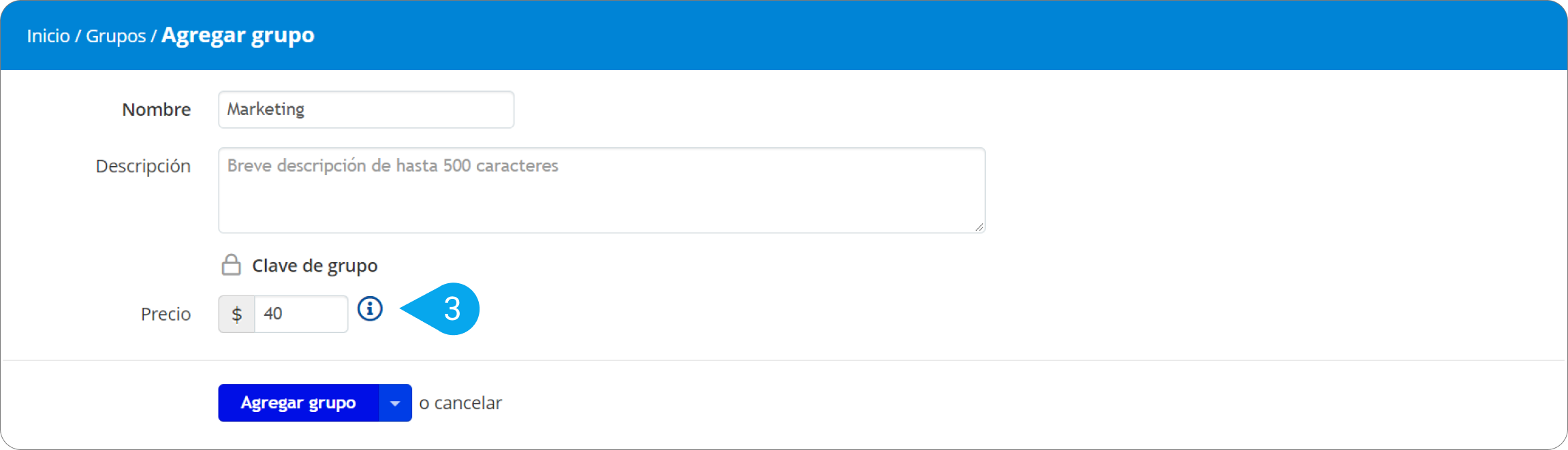1568x450 pixels.
Task: Open the price info icon tooltip
Action: point(370,309)
